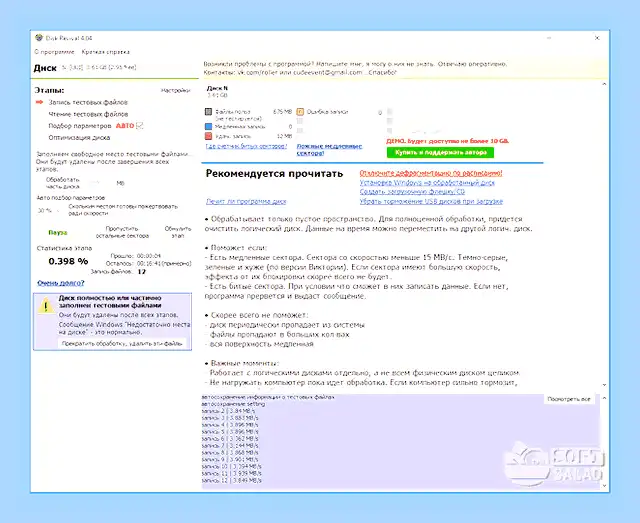Select 'Запись тестовых файлов' stage
The width and height of the screenshot is (640, 523).
pyautogui.click(x=88, y=102)
